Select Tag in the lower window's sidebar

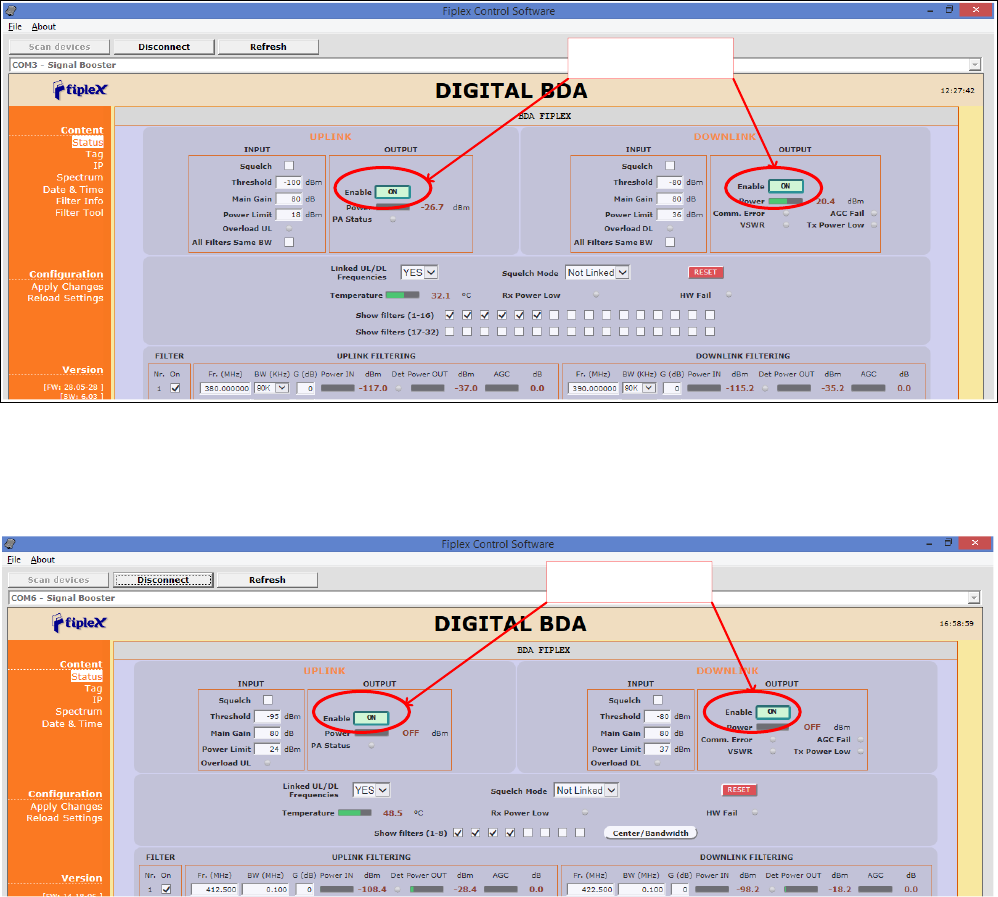(94, 688)
